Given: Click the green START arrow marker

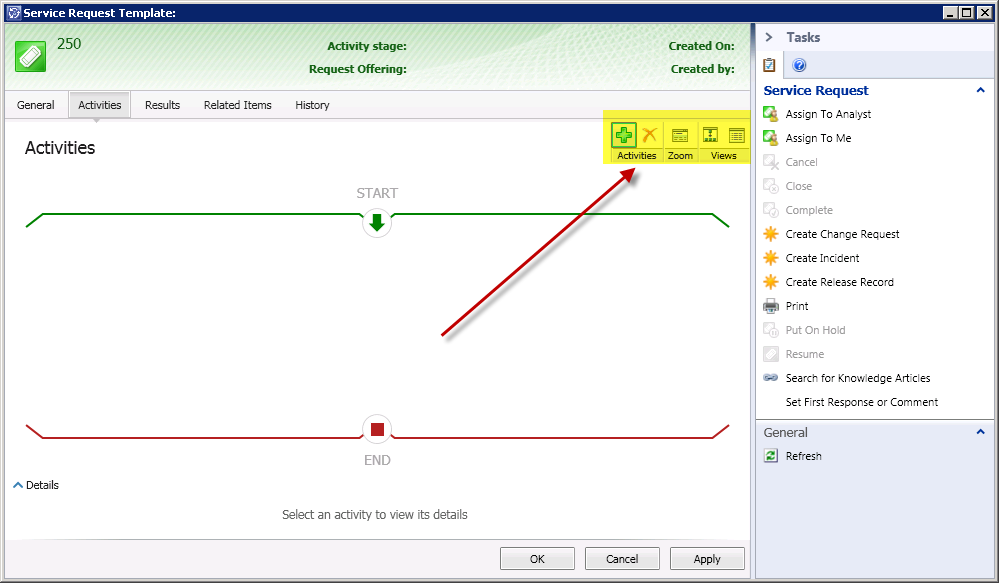Looking at the screenshot, I should [x=377, y=223].
